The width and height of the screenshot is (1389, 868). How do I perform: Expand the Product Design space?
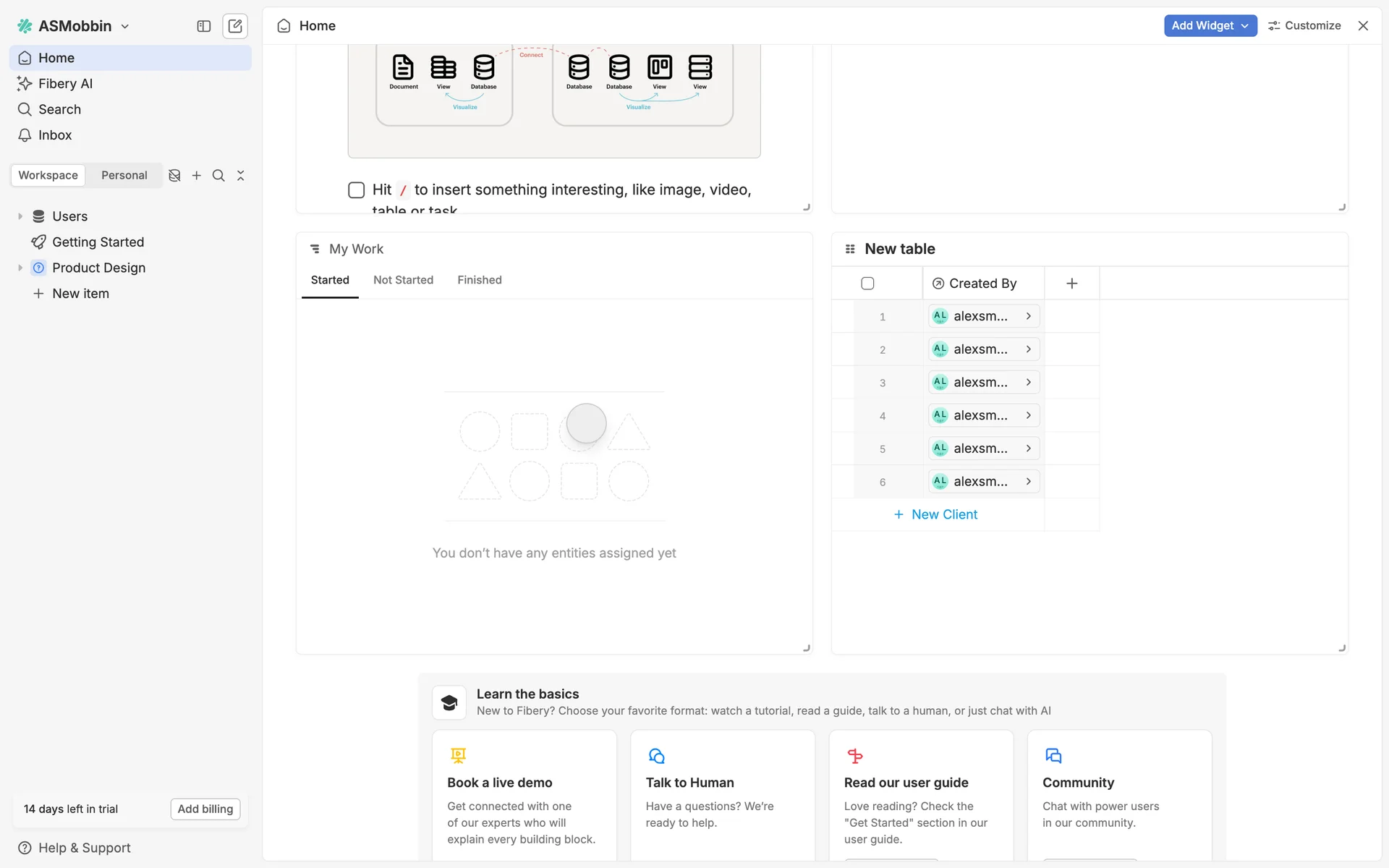coord(20,268)
